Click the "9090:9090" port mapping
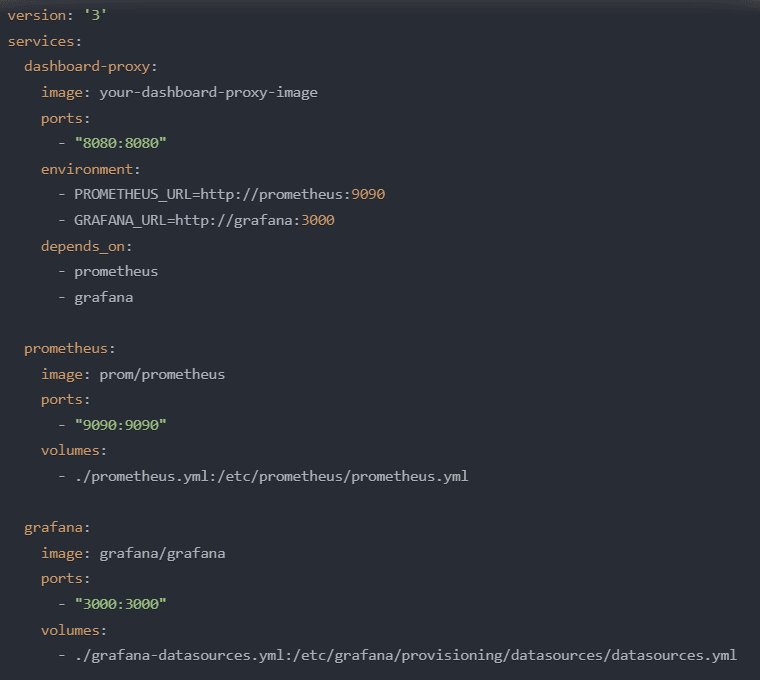 (121, 425)
